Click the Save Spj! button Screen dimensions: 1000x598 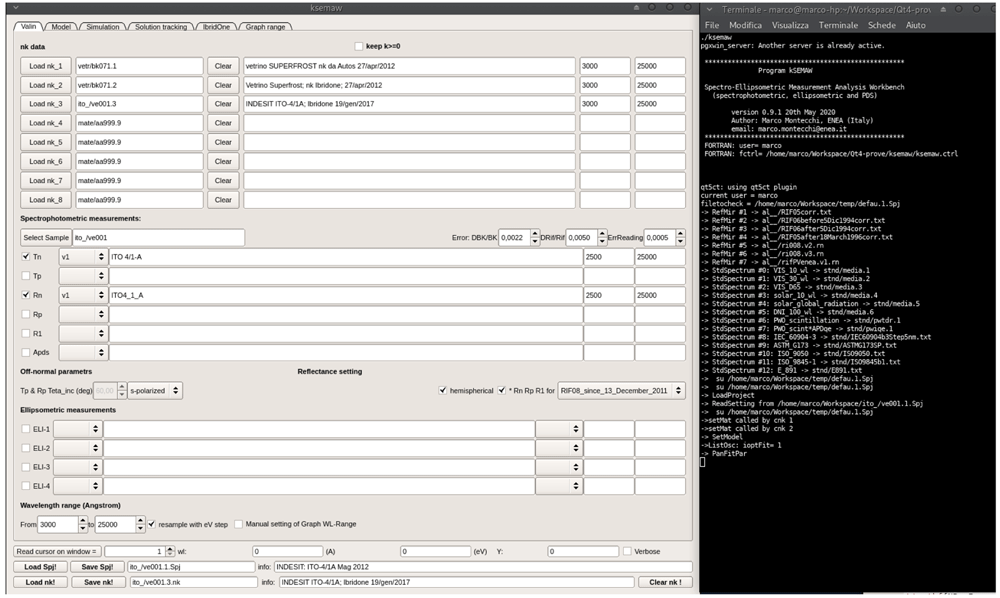(98, 567)
